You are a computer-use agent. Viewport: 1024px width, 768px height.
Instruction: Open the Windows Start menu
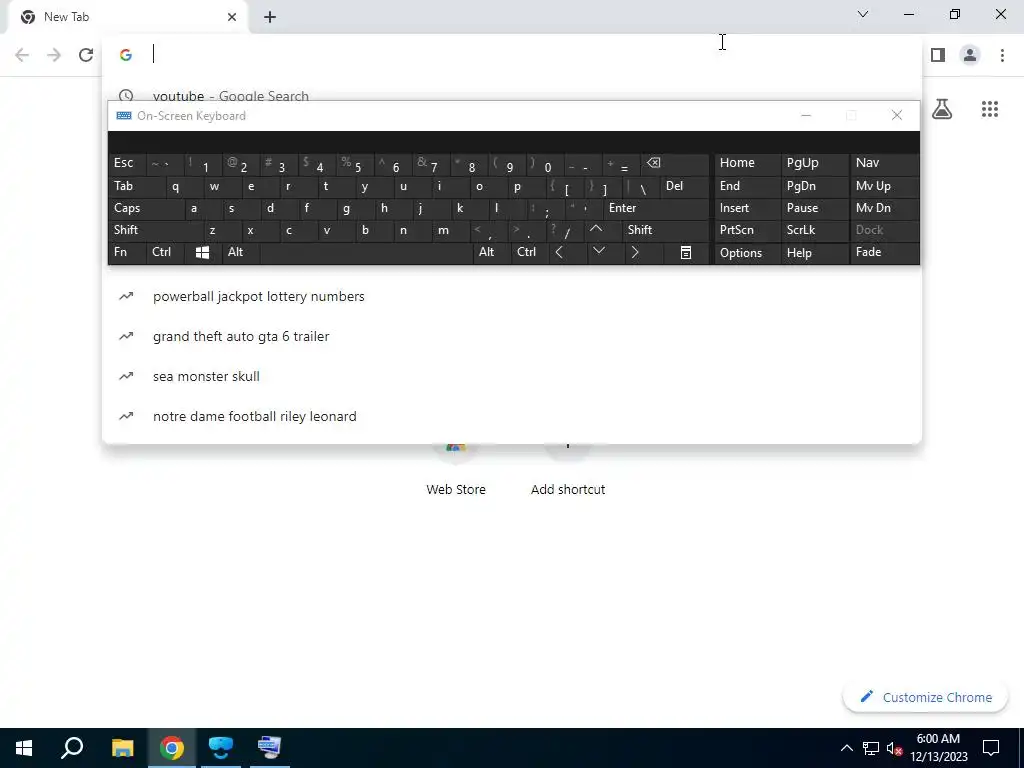24,748
